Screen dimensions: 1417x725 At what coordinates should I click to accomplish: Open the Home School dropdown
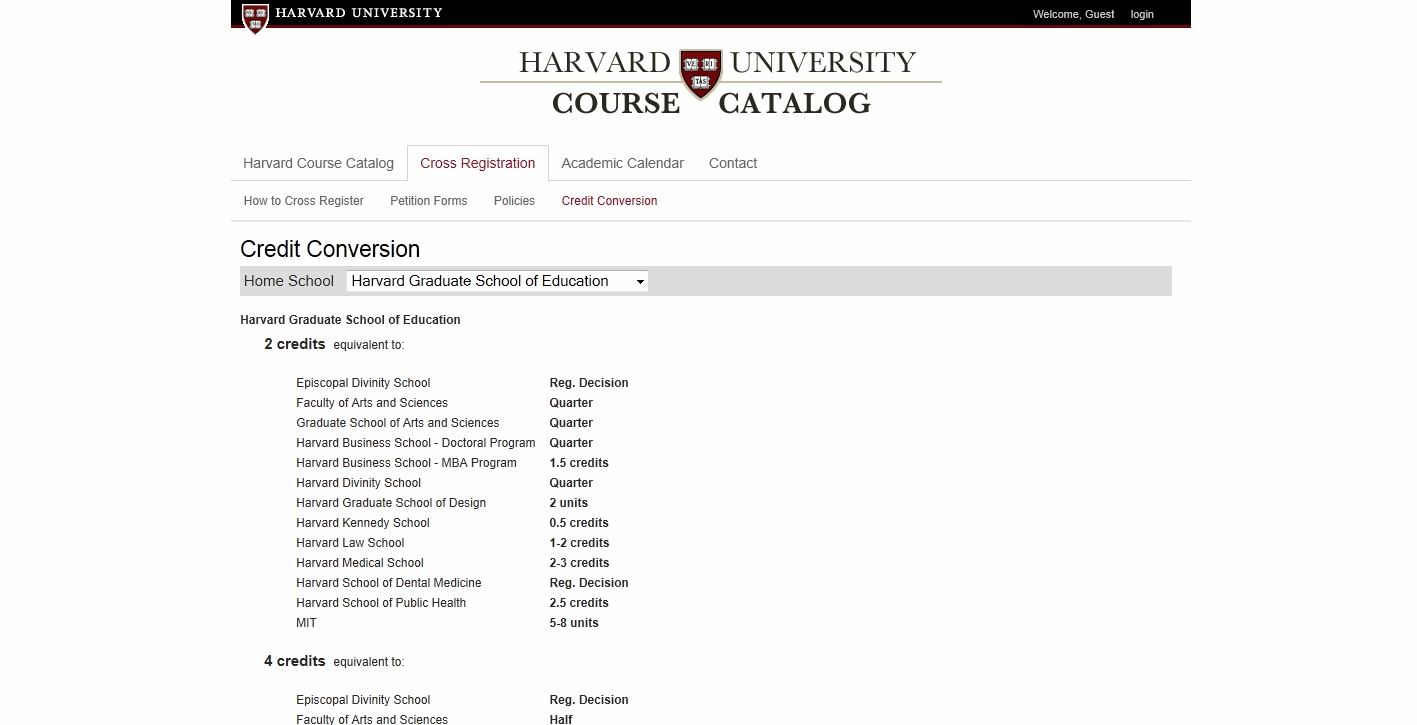point(497,281)
